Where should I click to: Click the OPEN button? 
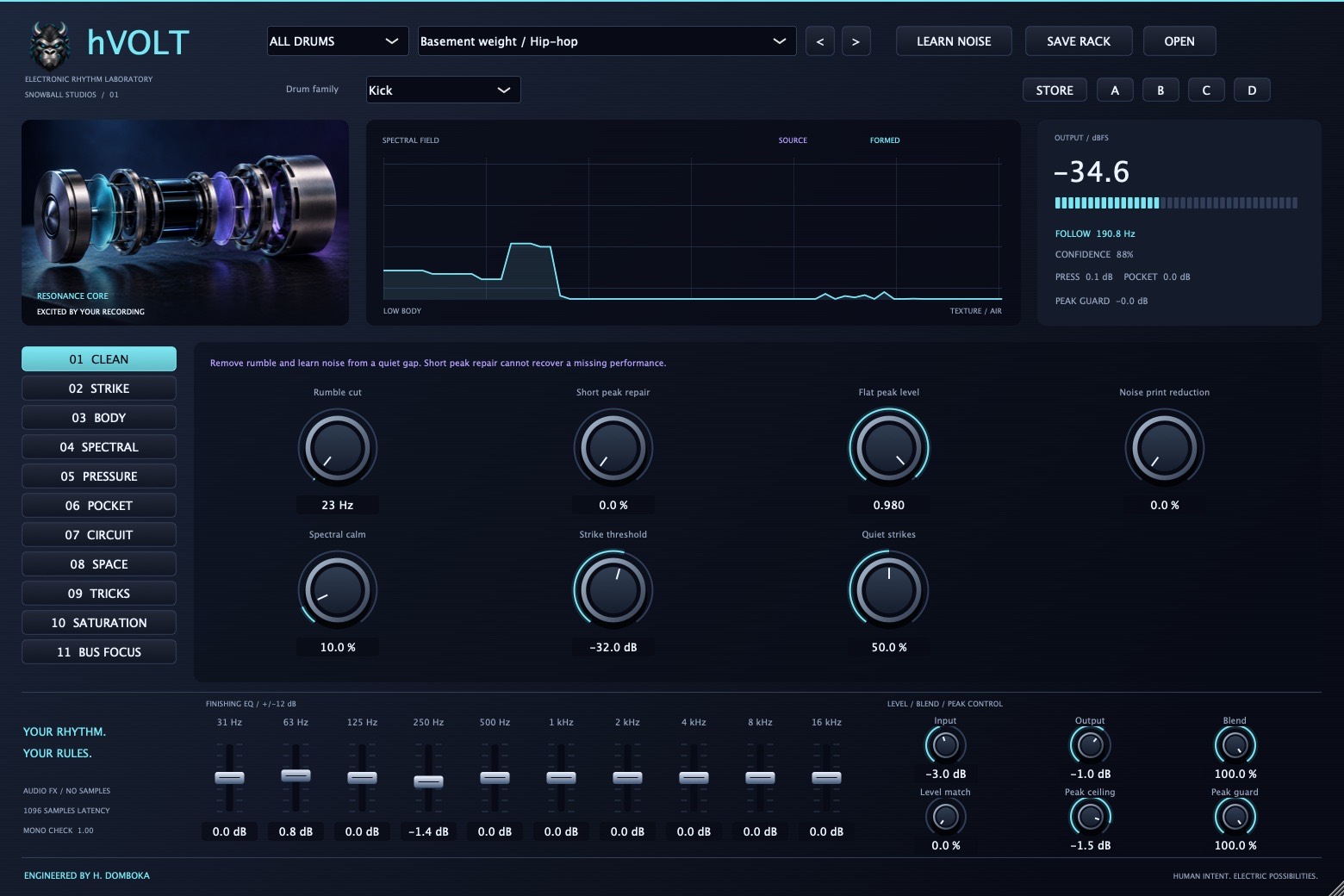click(1179, 41)
